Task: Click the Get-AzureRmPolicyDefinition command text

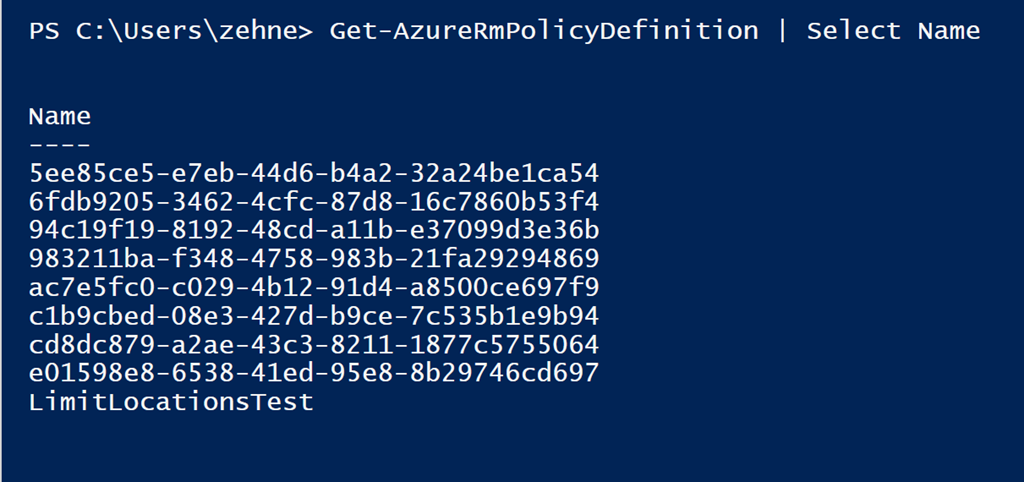Action: point(543,31)
